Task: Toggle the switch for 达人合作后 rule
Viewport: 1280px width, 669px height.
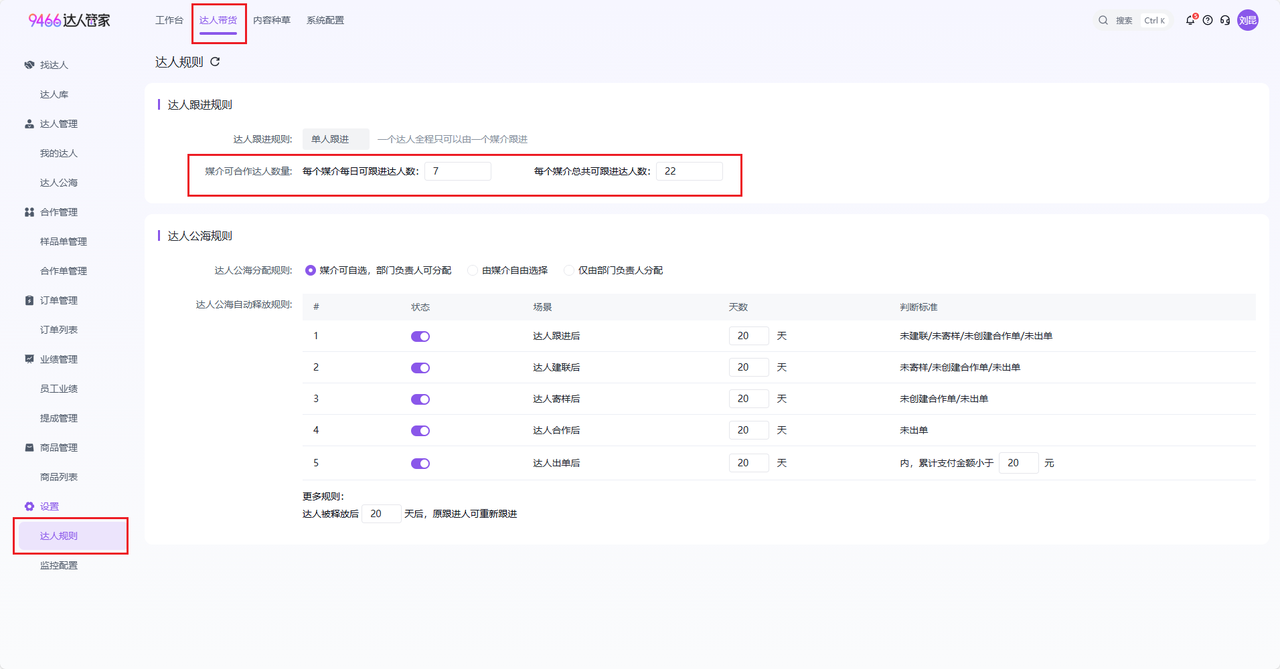Action: click(x=420, y=431)
